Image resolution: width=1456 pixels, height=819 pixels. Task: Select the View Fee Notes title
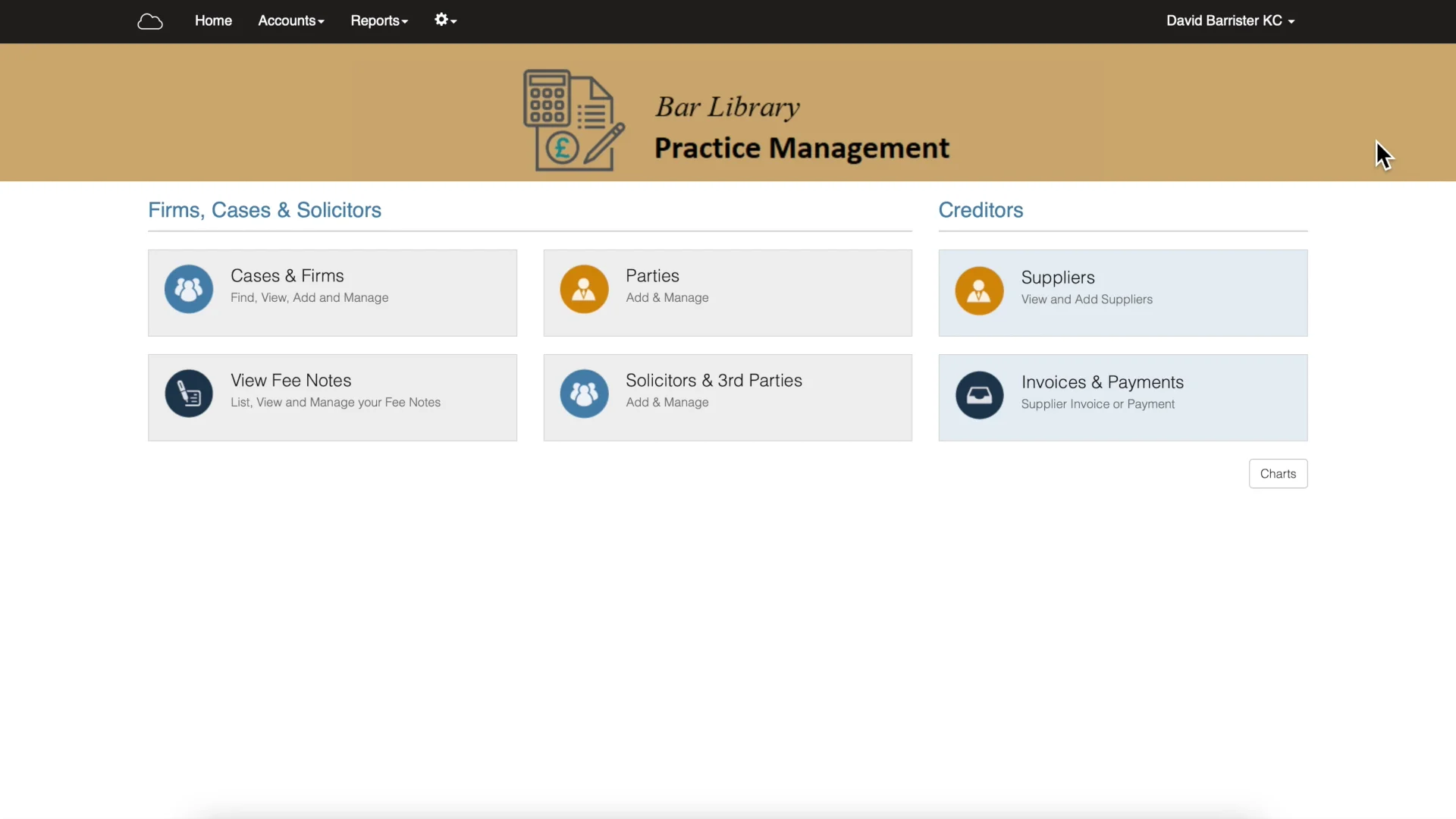click(291, 381)
